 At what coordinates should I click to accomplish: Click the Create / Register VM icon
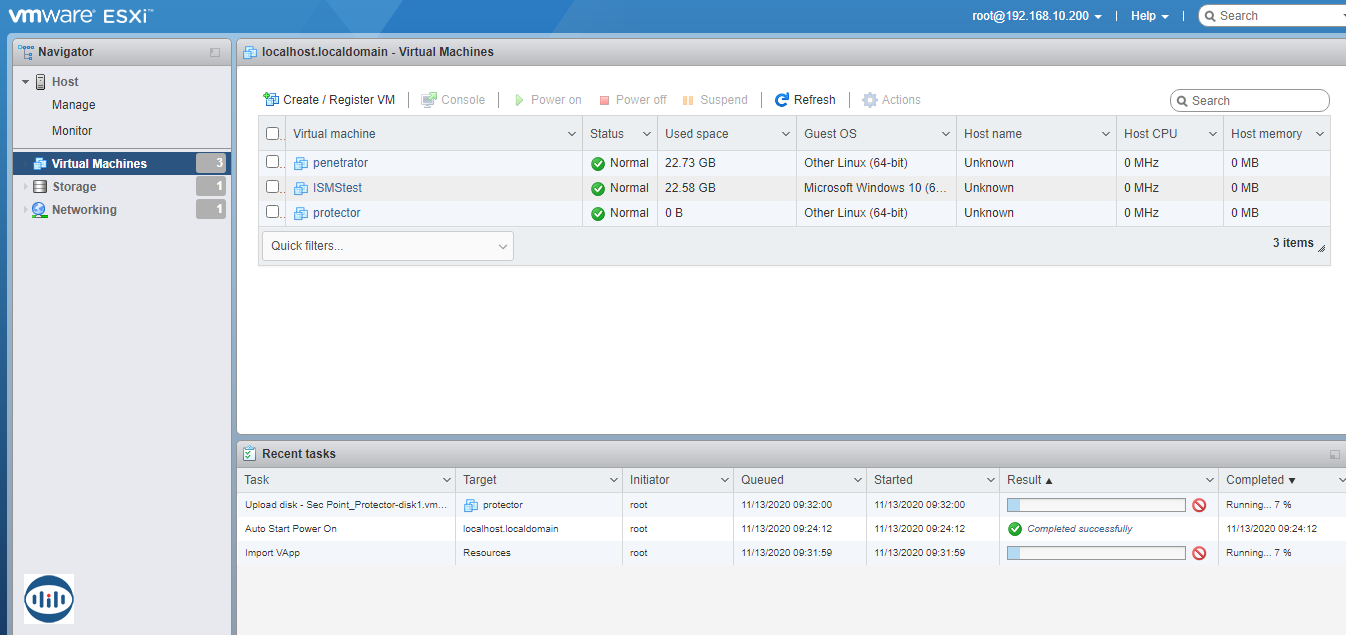coord(270,100)
